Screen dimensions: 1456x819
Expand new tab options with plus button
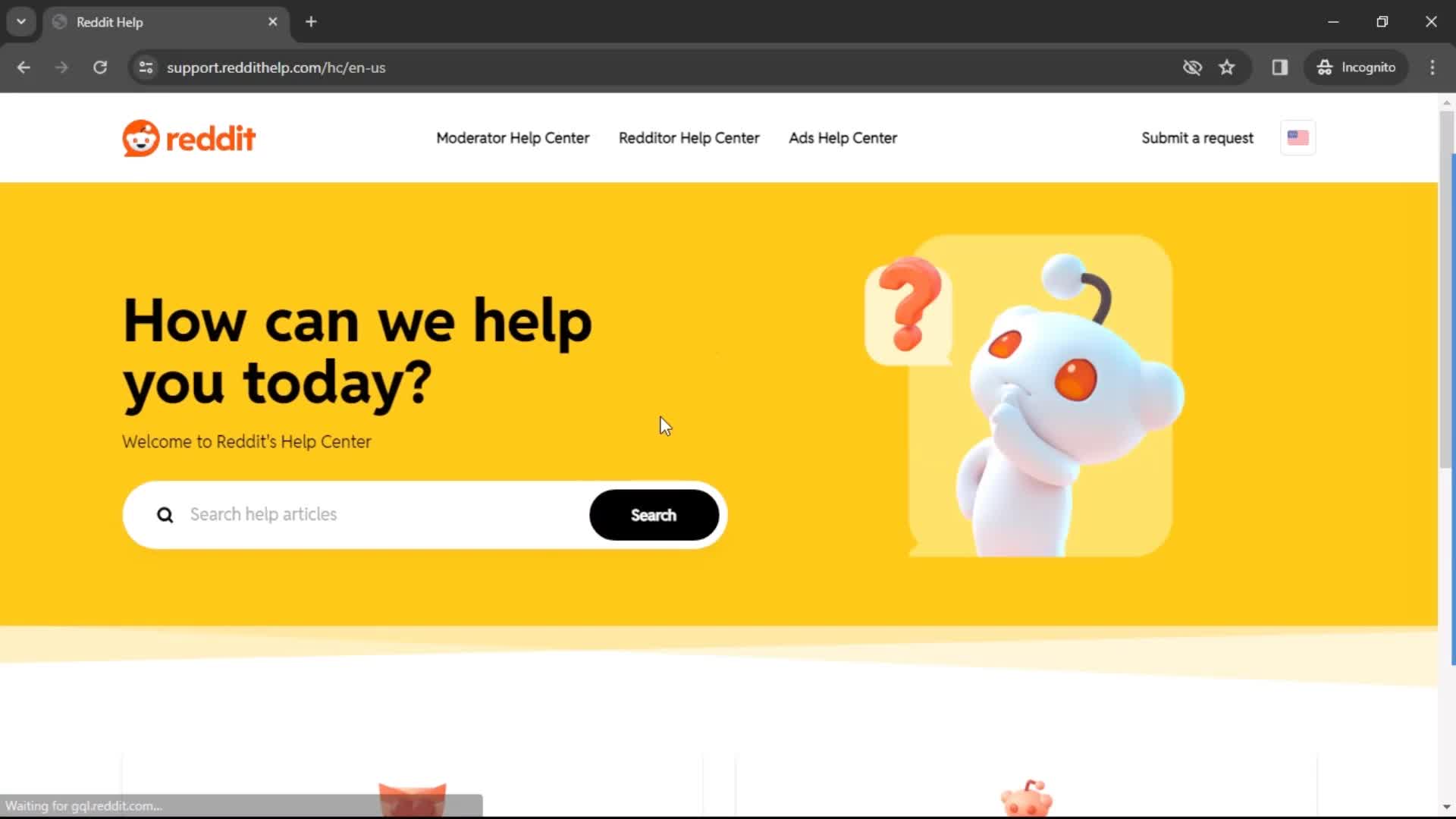(310, 22)
